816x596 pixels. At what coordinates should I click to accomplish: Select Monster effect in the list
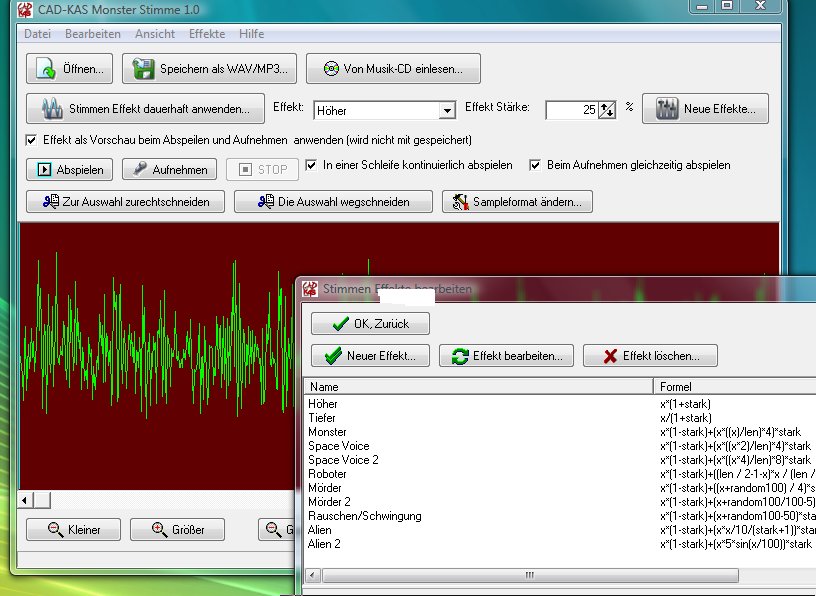pos(327,432)
